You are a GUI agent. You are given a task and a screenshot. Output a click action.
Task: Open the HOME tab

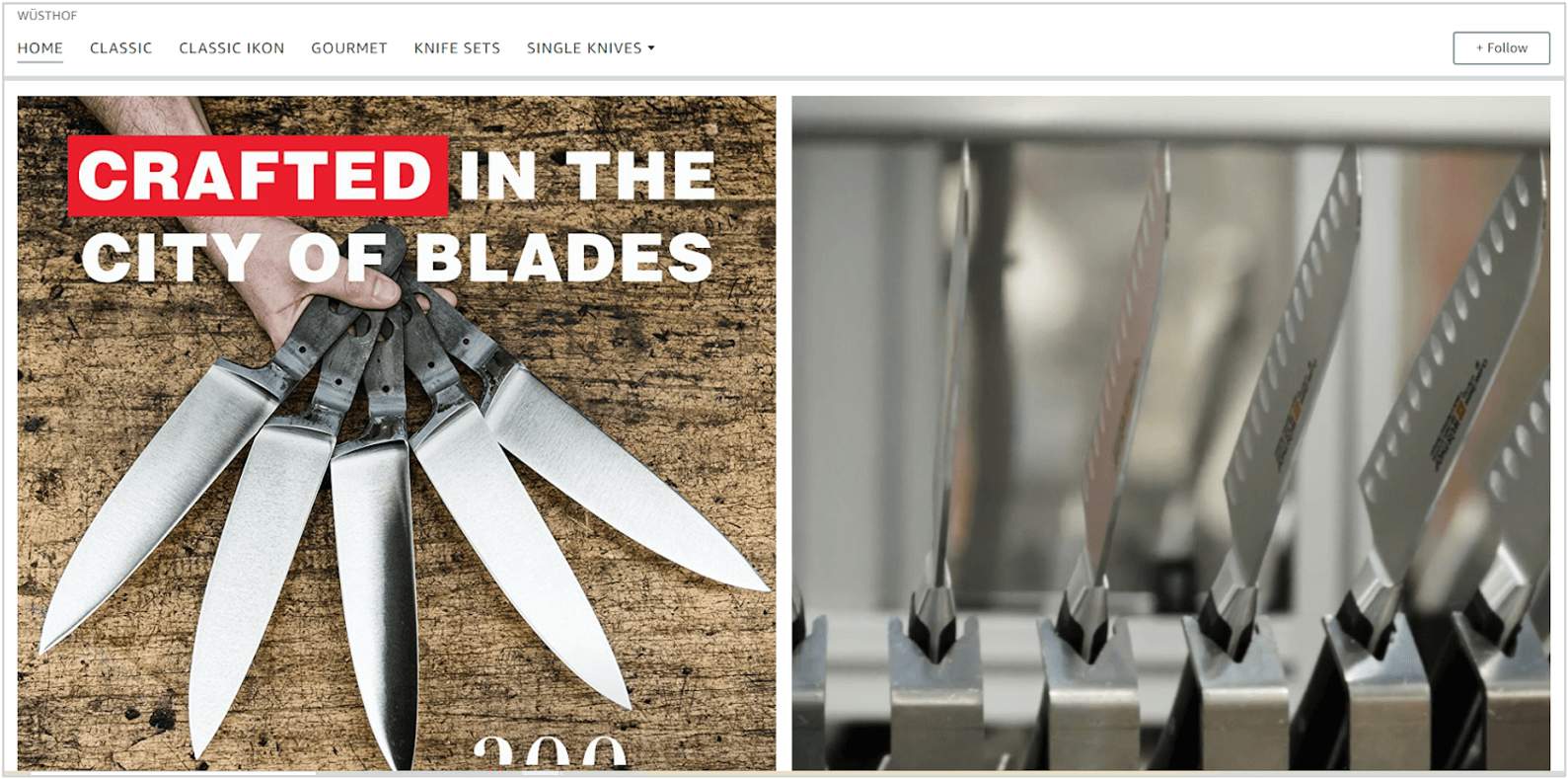tap(40, 48)
